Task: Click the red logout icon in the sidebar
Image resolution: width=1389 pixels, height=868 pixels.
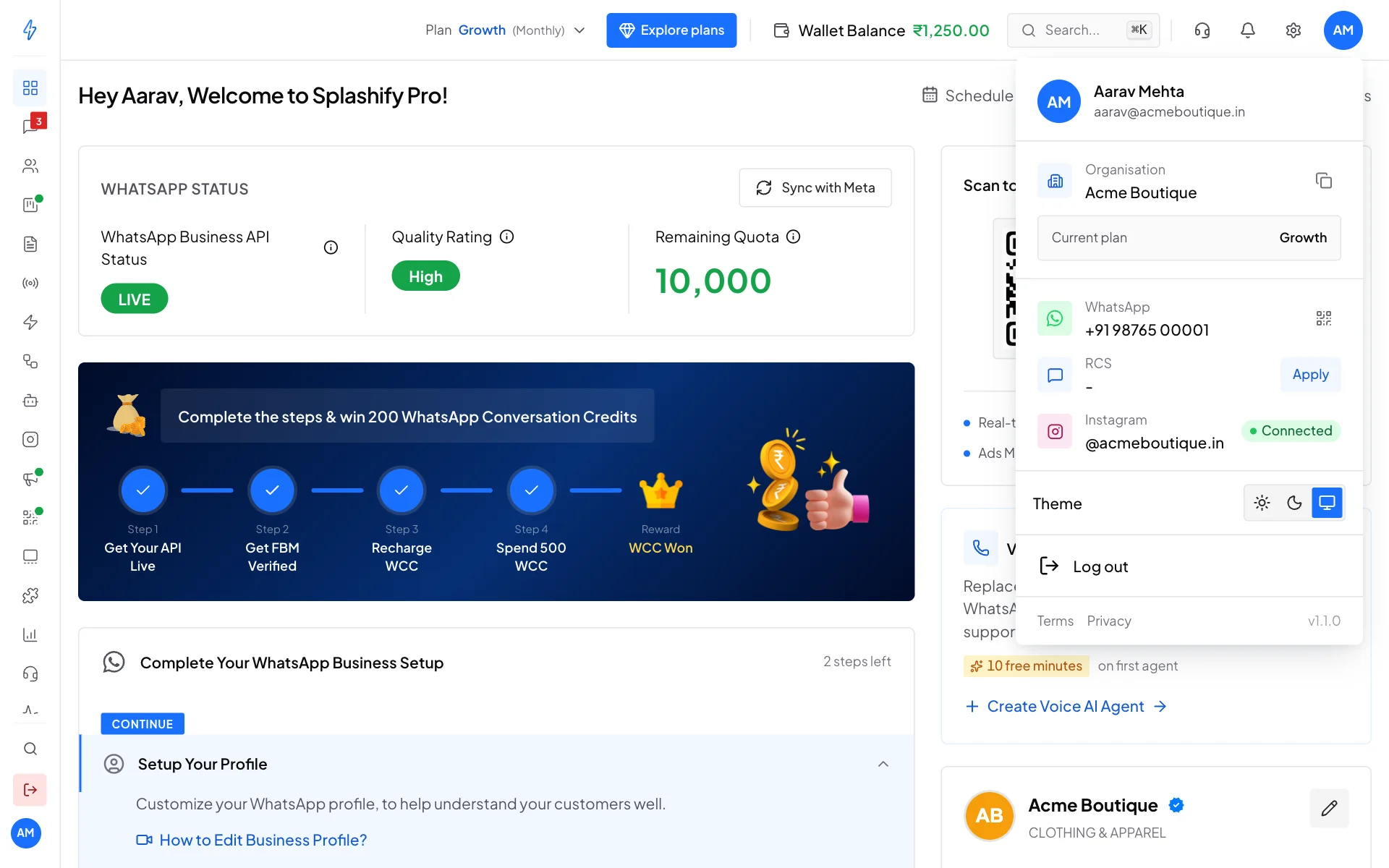Action: pos(30,789)
